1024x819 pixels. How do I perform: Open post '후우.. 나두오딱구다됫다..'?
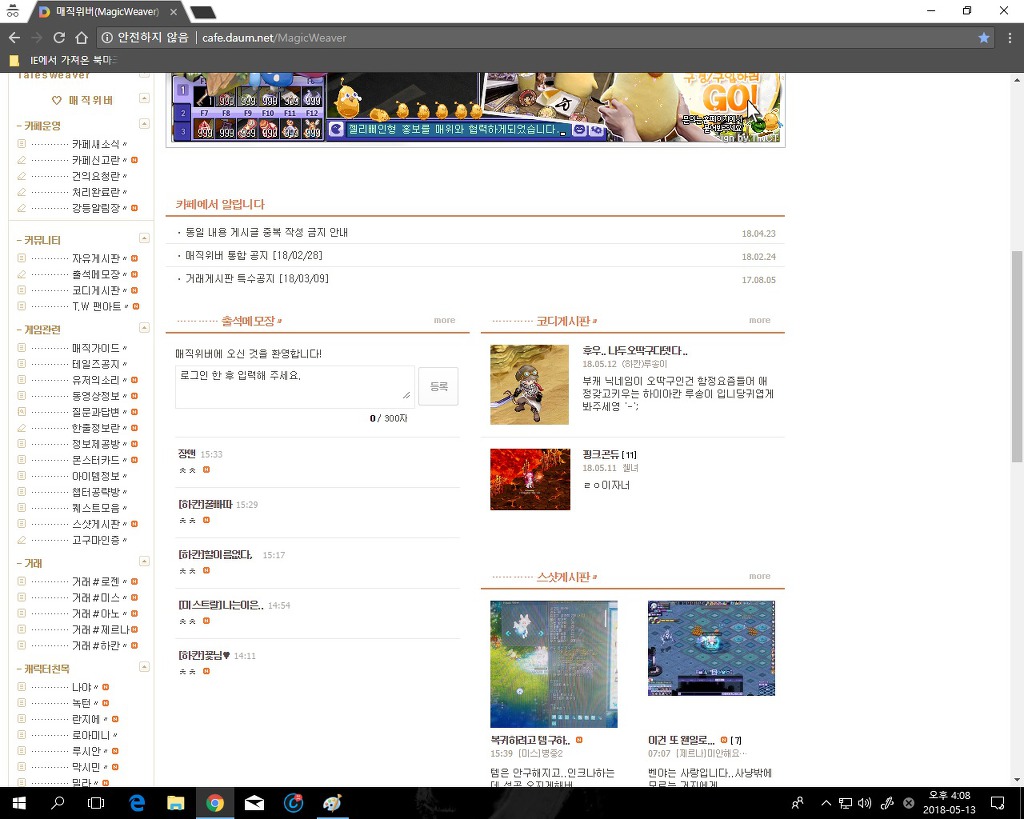[635, 351]
